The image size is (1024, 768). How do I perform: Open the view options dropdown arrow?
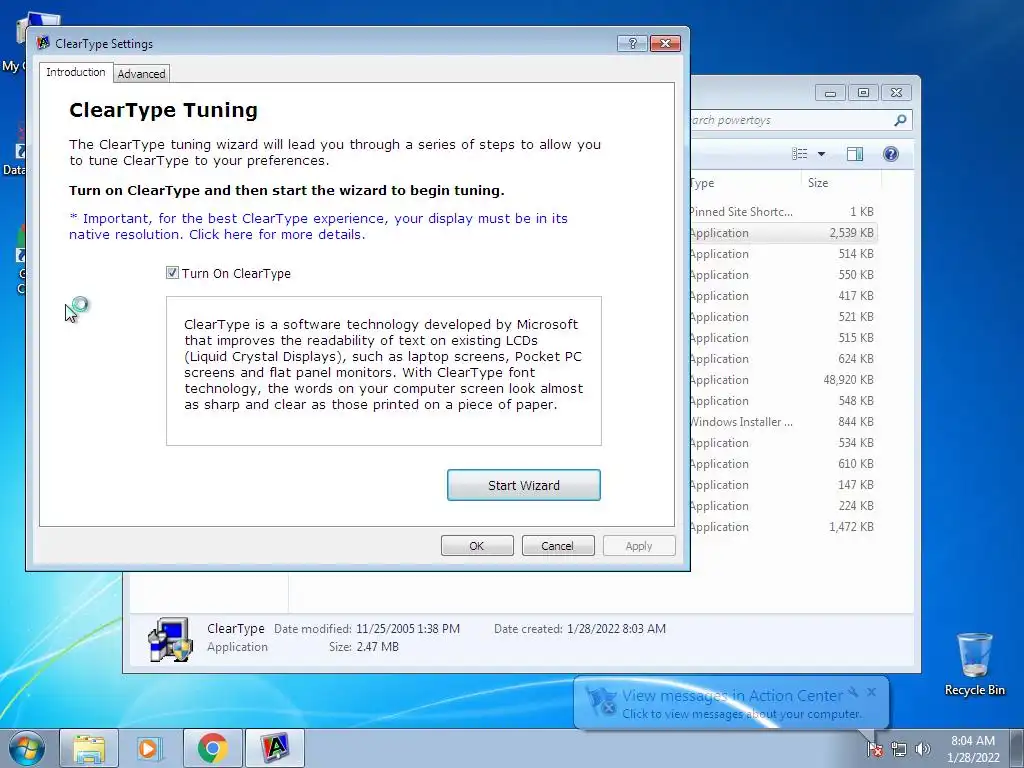[x=822, y=154]
